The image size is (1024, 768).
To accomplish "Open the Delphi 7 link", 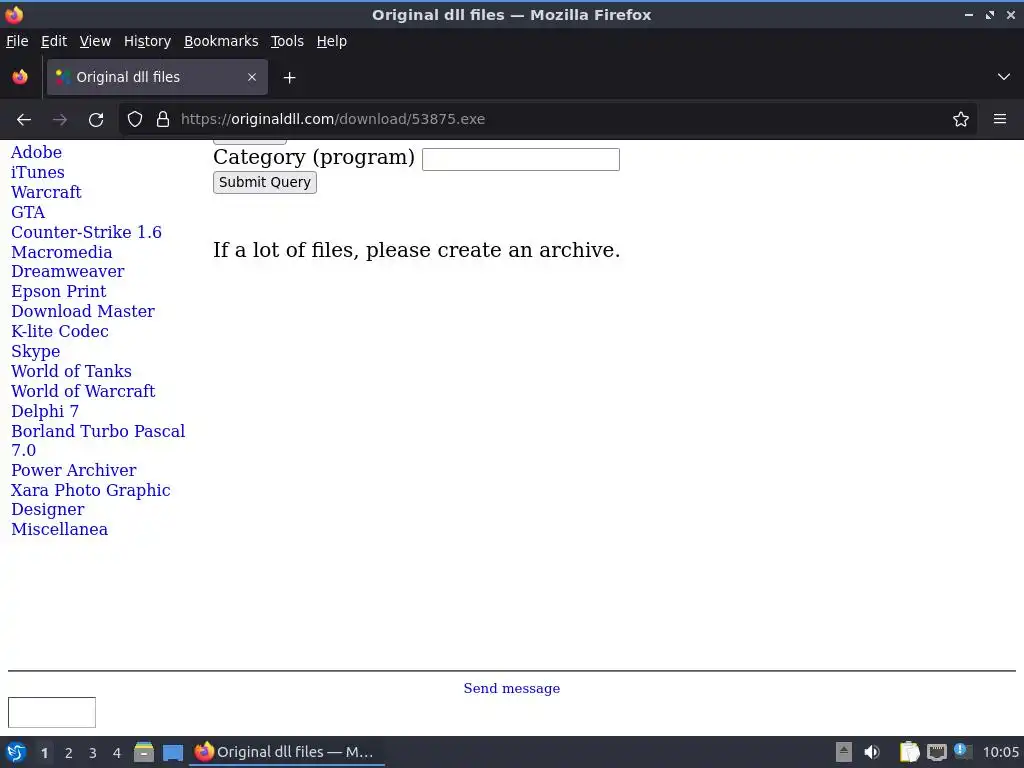I will tap(45, 411).
